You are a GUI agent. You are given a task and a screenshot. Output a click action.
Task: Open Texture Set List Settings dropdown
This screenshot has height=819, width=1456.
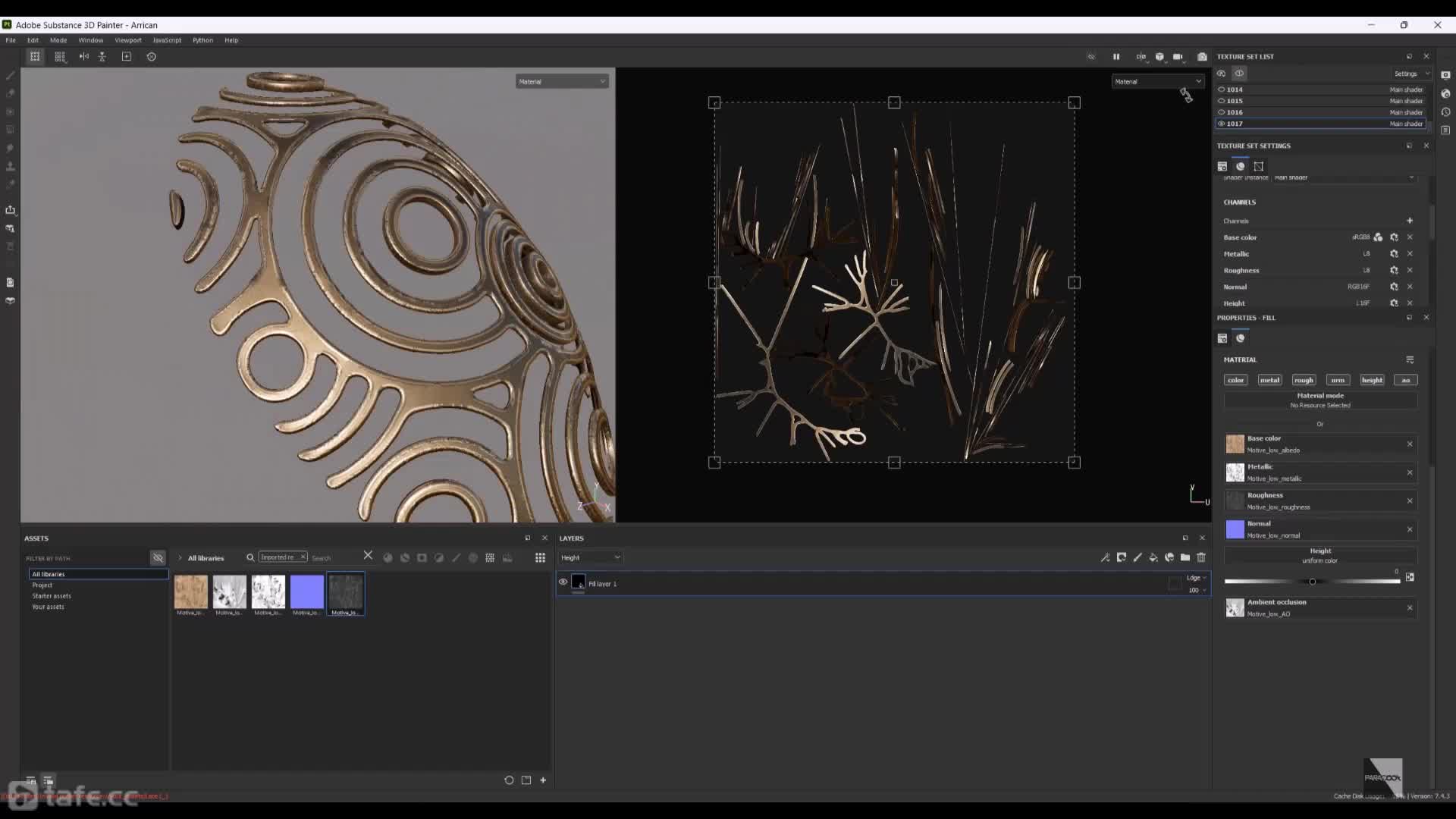(1411, 74)
